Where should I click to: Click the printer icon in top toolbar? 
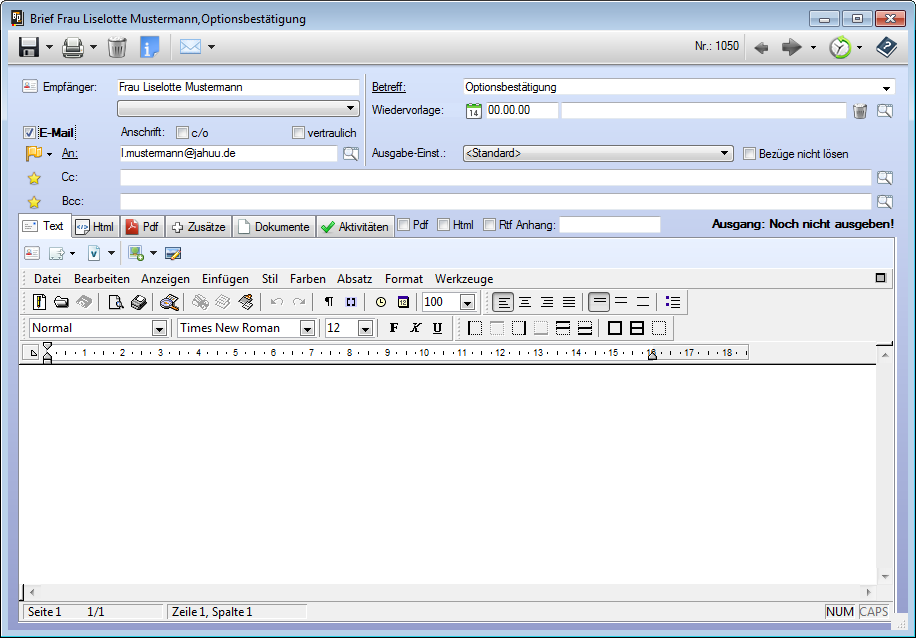(73, 46)
